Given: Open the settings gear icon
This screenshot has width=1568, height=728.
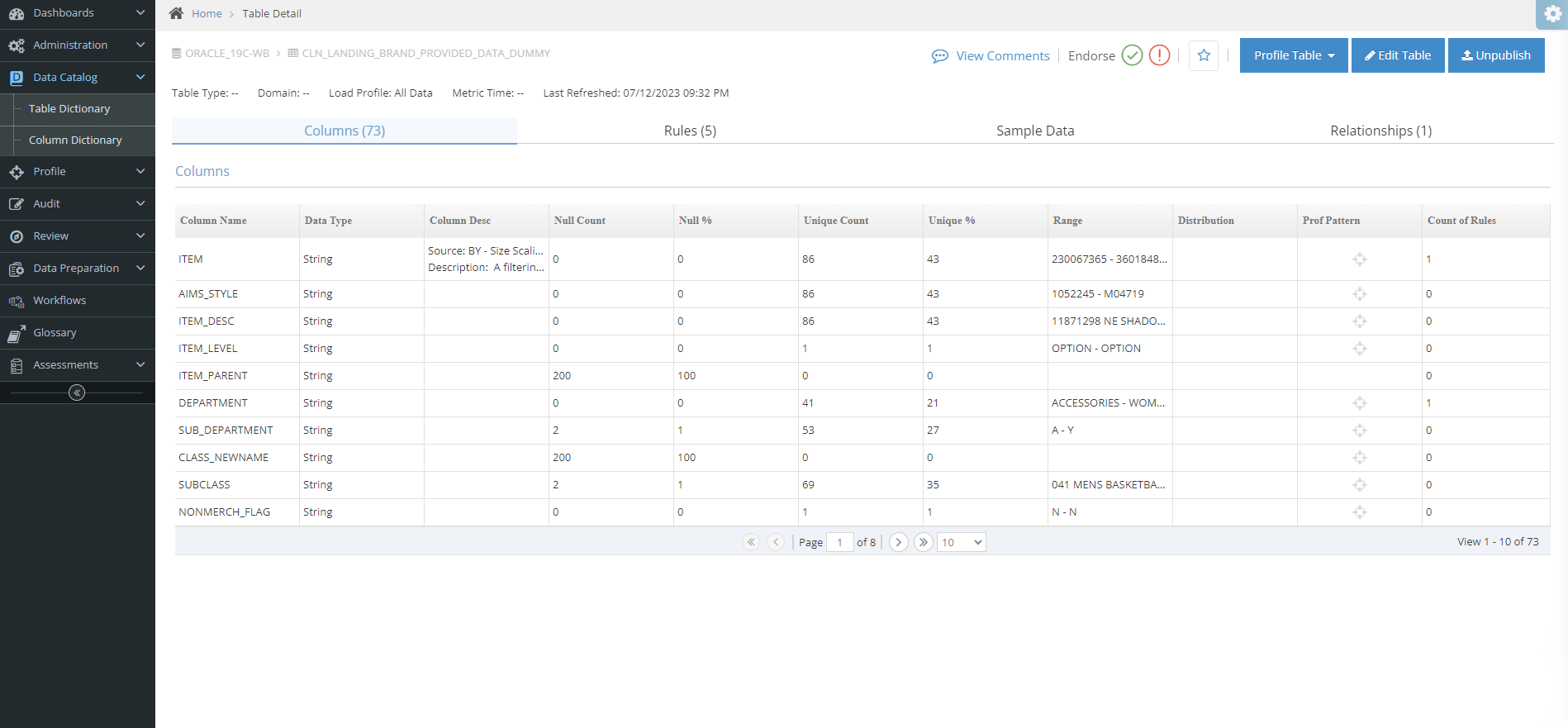Looking at the screenshot, I should click(1553, 14).
